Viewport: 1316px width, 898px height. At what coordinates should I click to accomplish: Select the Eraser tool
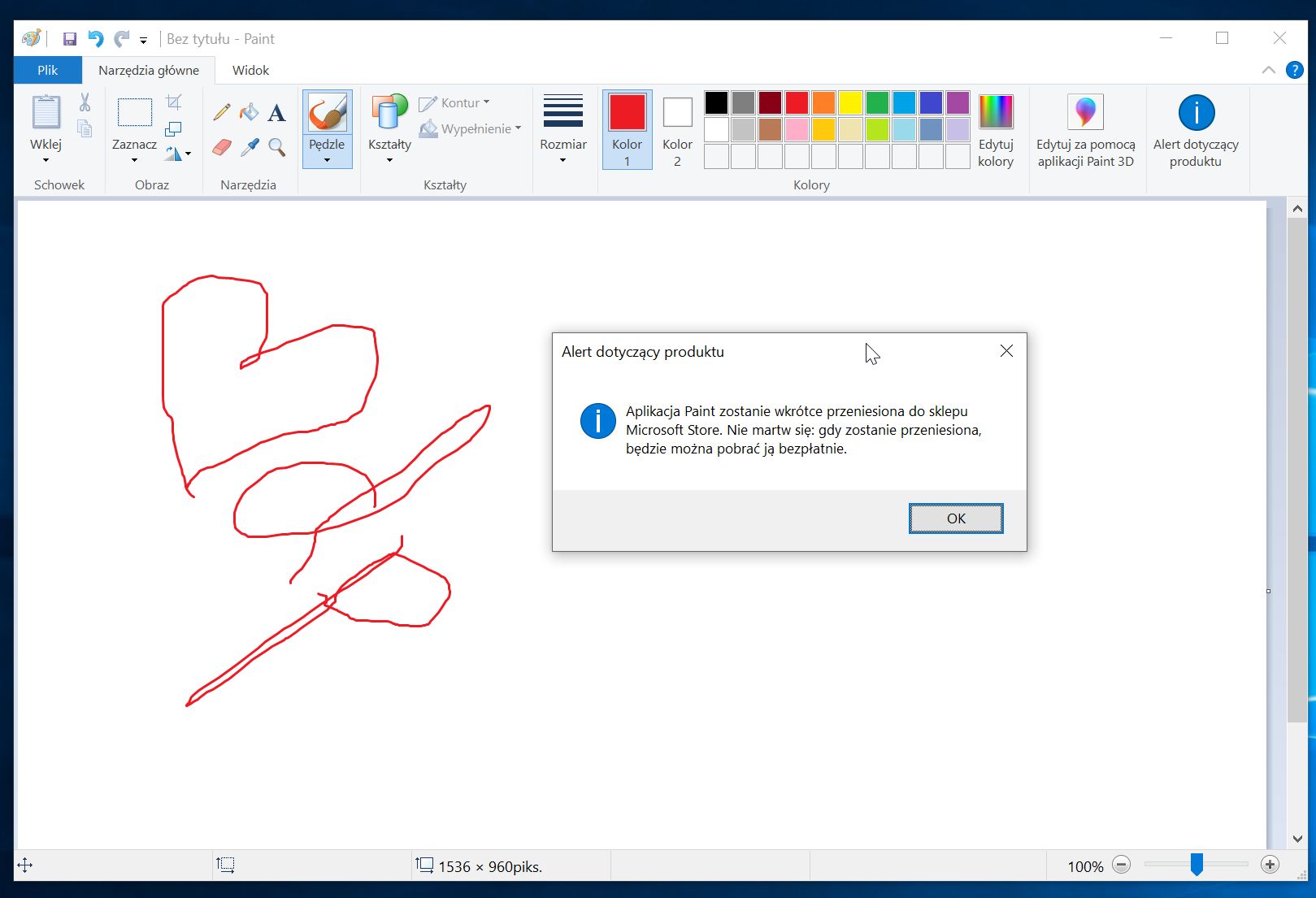pos(221,146)
